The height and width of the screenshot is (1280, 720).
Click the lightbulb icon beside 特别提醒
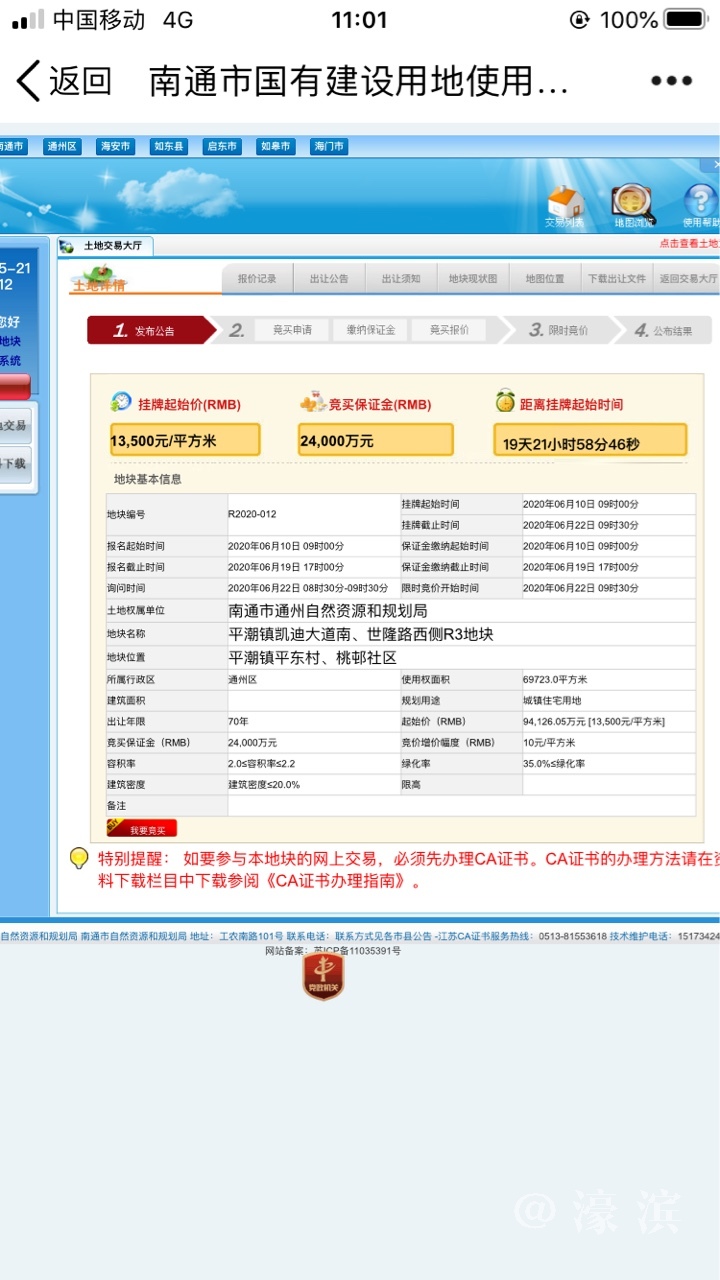coord(79,858)
